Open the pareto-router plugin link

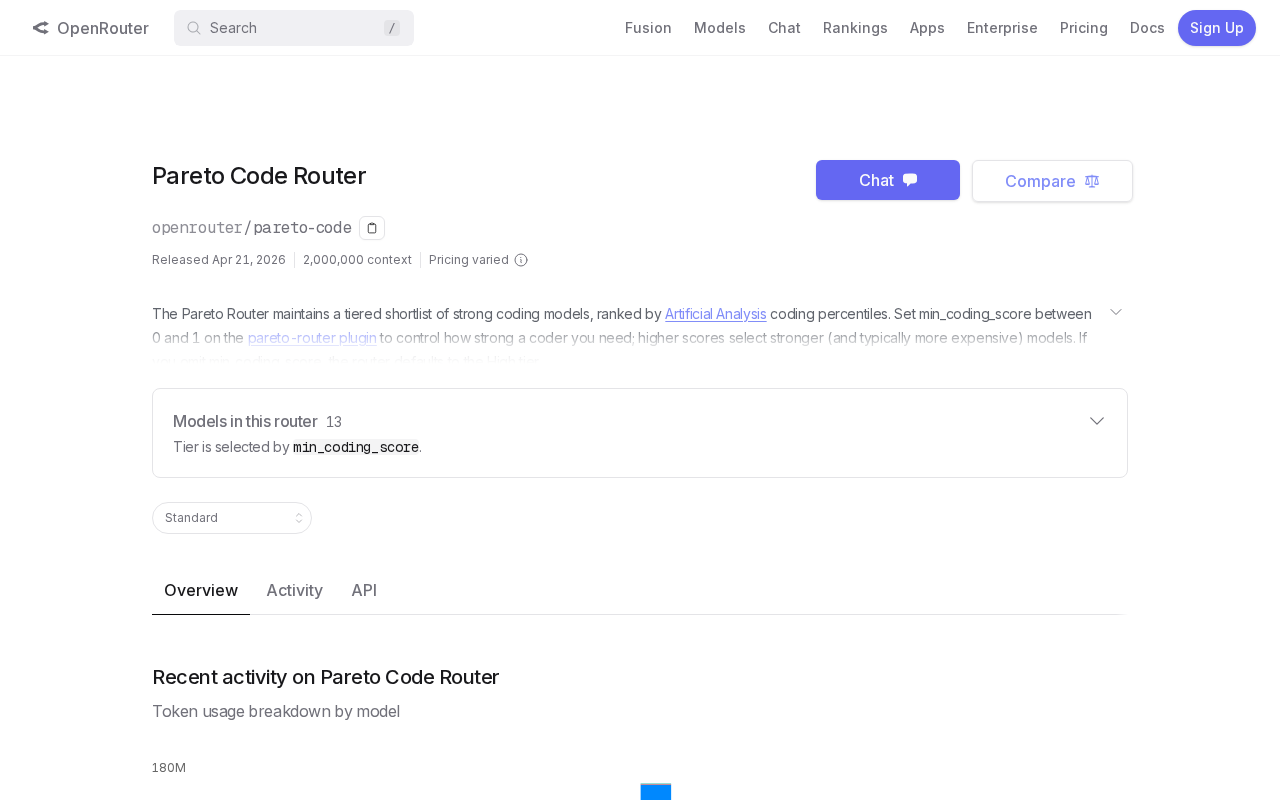[x=312, y=338]
